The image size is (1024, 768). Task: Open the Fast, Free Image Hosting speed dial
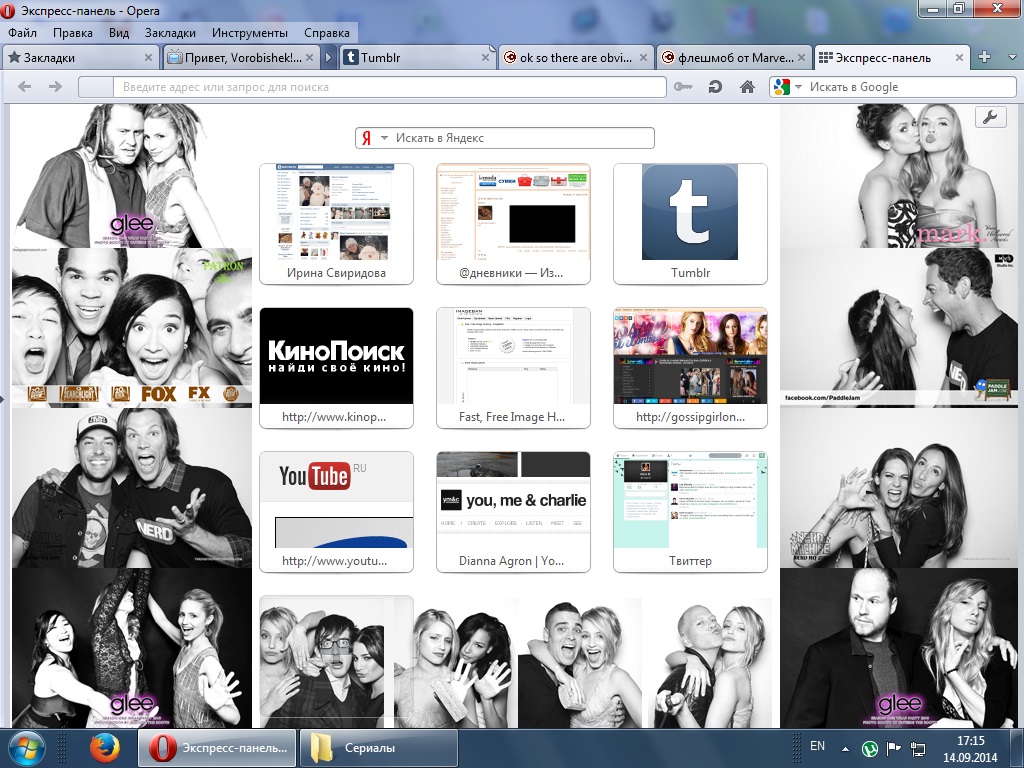pyautogui.click(x=513, y=368)
